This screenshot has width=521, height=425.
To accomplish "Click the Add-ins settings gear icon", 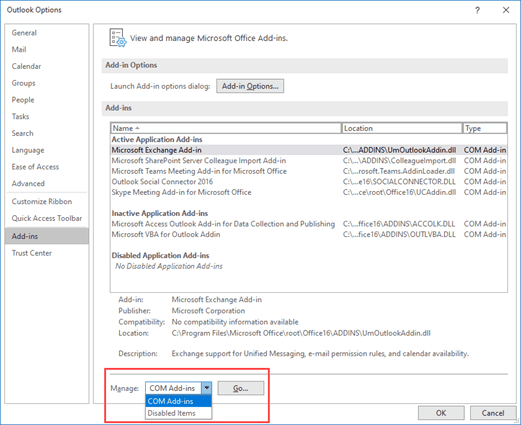I will [x=118, y=38].
